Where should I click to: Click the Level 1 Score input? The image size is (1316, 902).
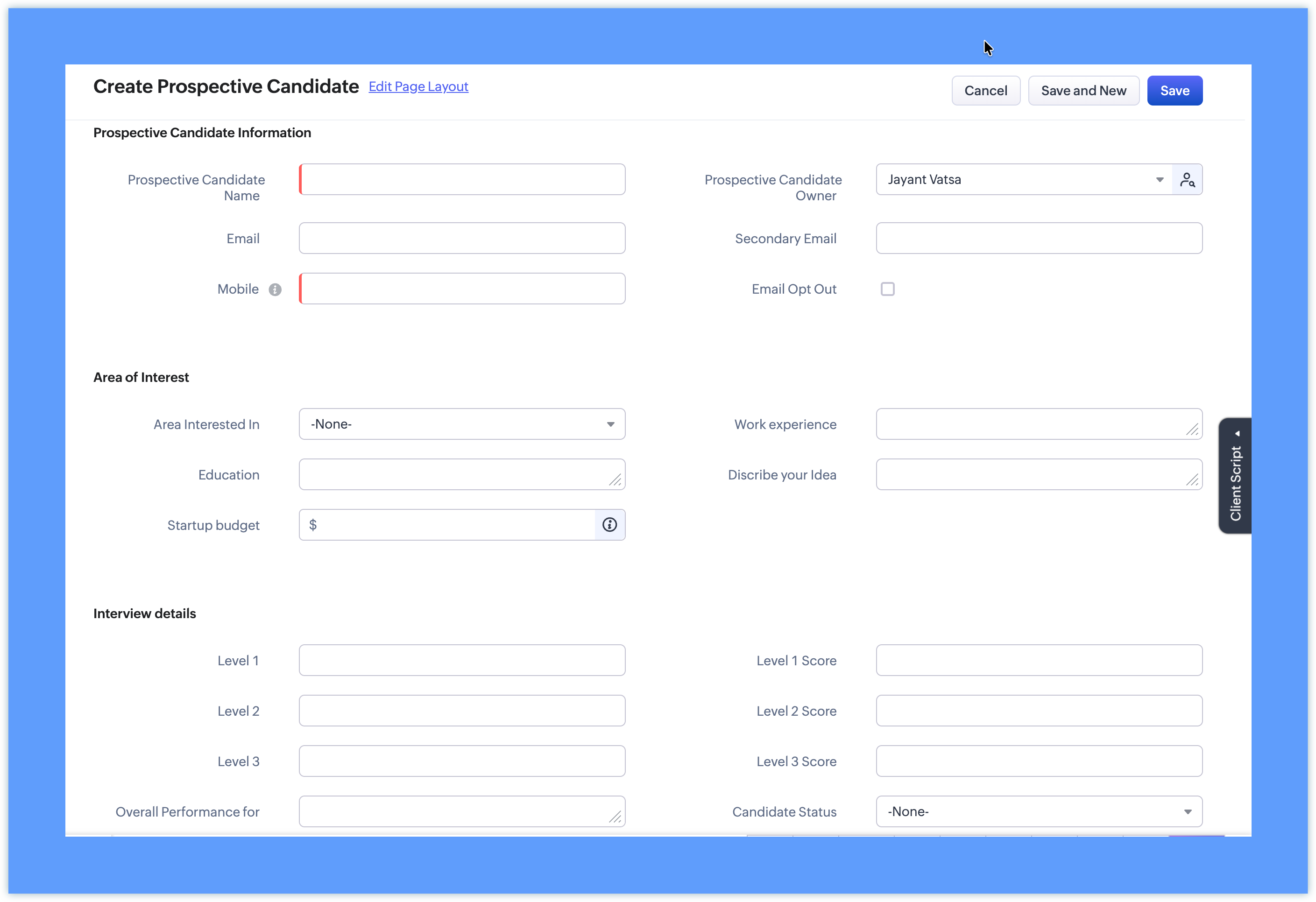point(1039,660)
